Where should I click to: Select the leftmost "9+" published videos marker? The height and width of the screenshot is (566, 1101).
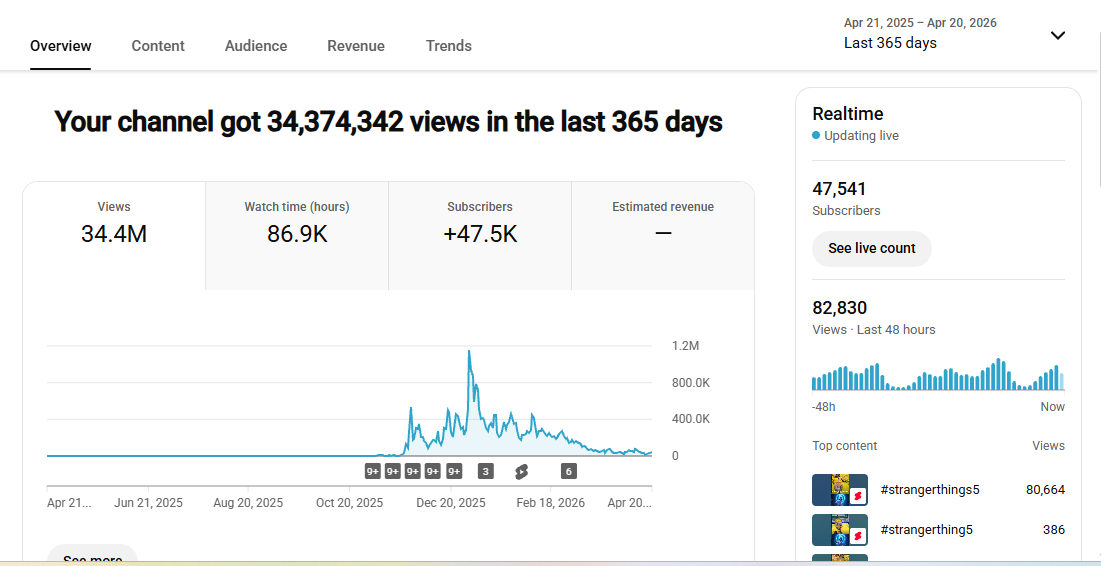372,472
